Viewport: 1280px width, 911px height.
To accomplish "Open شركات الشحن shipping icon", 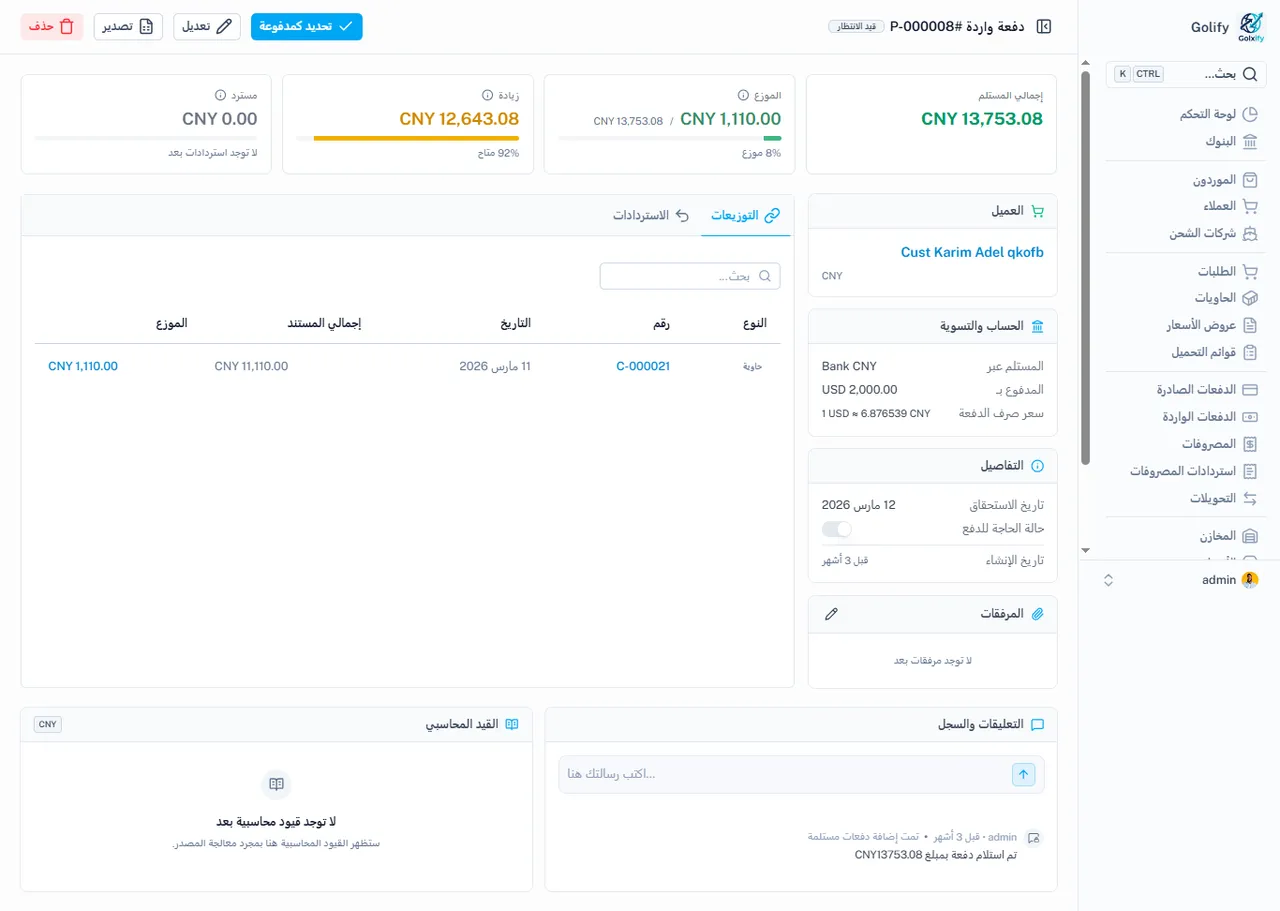I will 1250,234.
